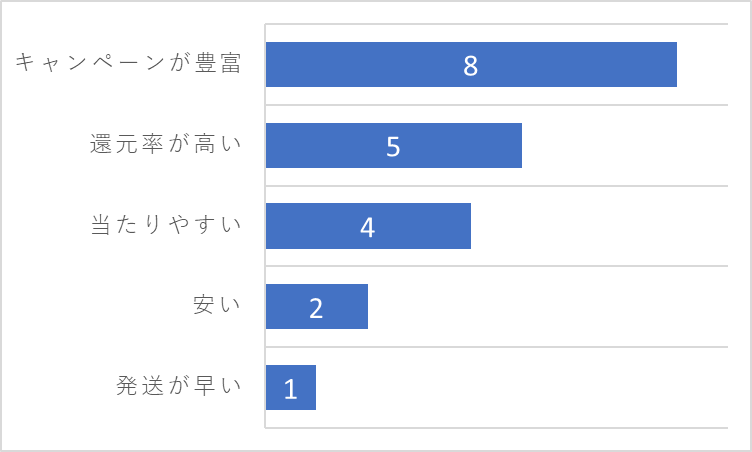The image size is (752, 452).
Task: Click the 還元率が高い bar
Action: [394, 145]
